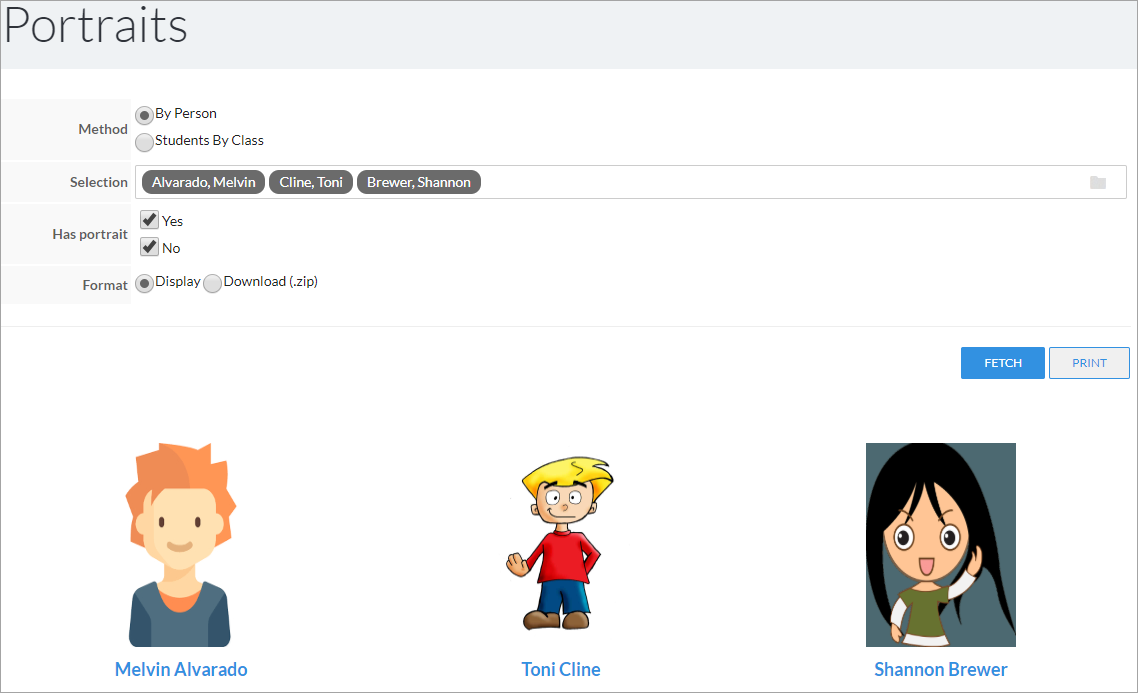
Task: Click the Selection field label
Action: (x=98, y=182)
